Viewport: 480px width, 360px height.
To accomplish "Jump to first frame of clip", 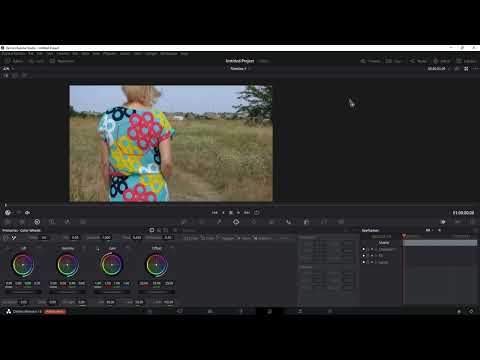I will point(215,212).
